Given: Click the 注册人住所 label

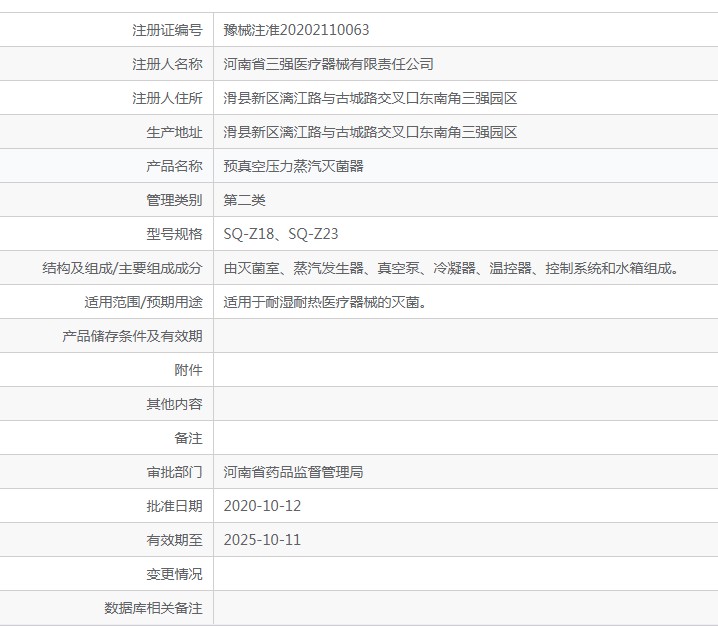Looking at the screenshot, I should coord(167,98).
